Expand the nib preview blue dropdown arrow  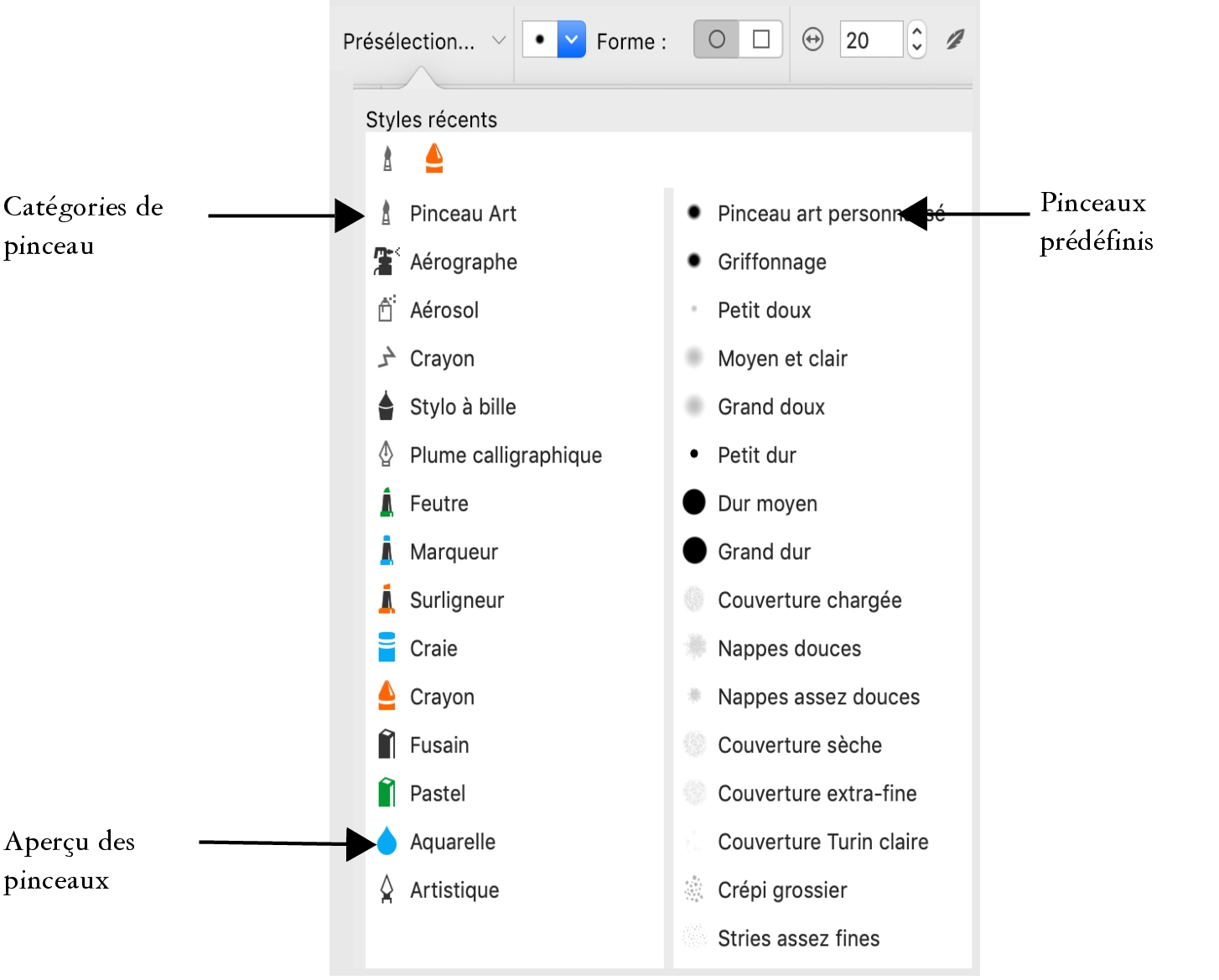click(571, 39)
